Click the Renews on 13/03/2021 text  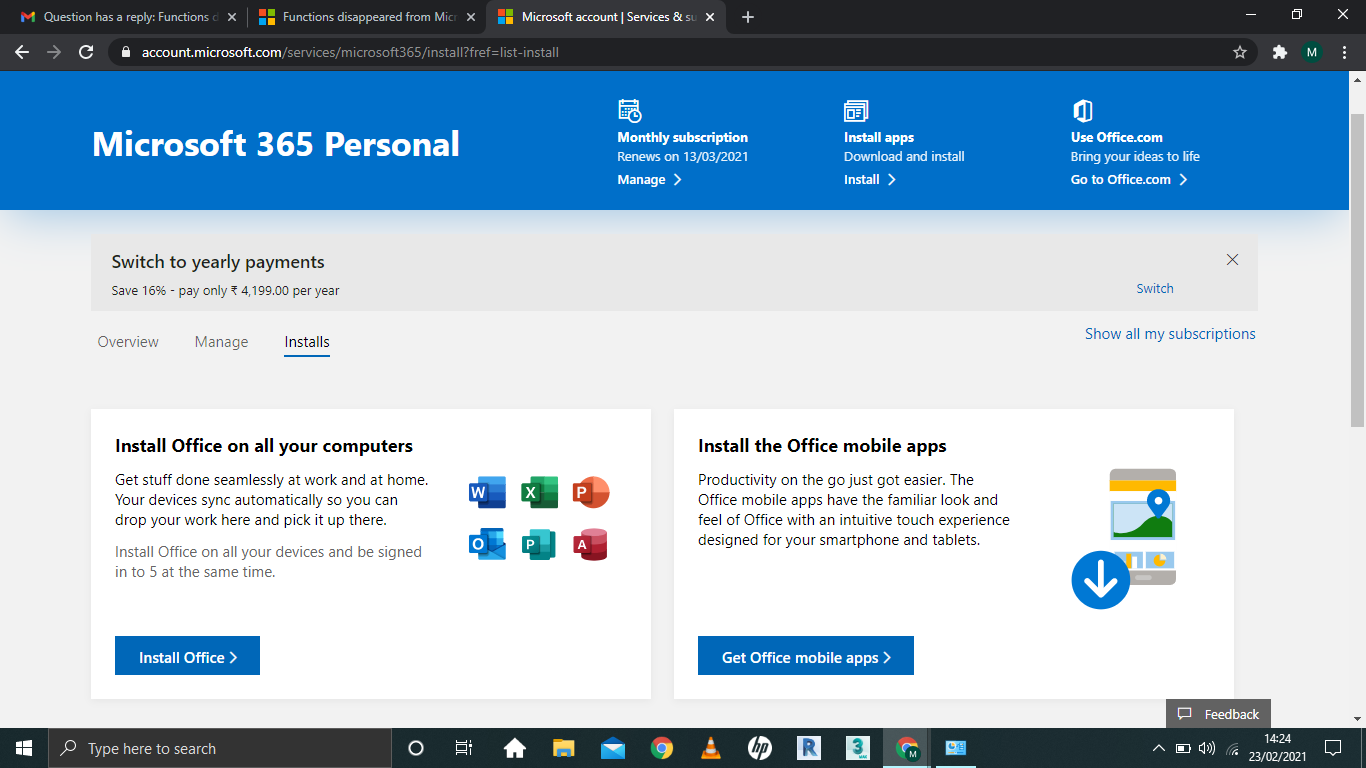pyautogui.click(x=683, y=156)
